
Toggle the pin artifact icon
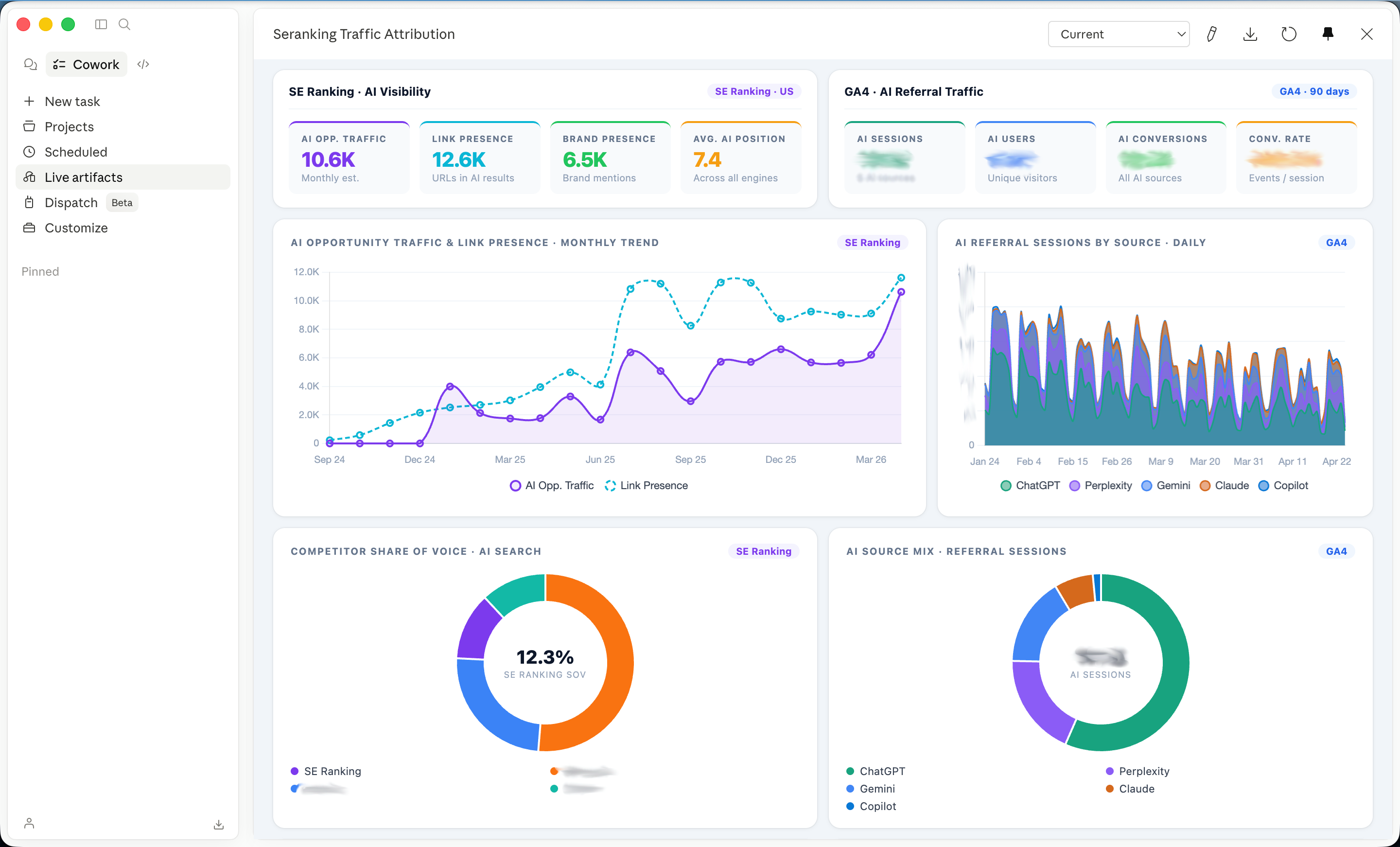[1327, 34]
